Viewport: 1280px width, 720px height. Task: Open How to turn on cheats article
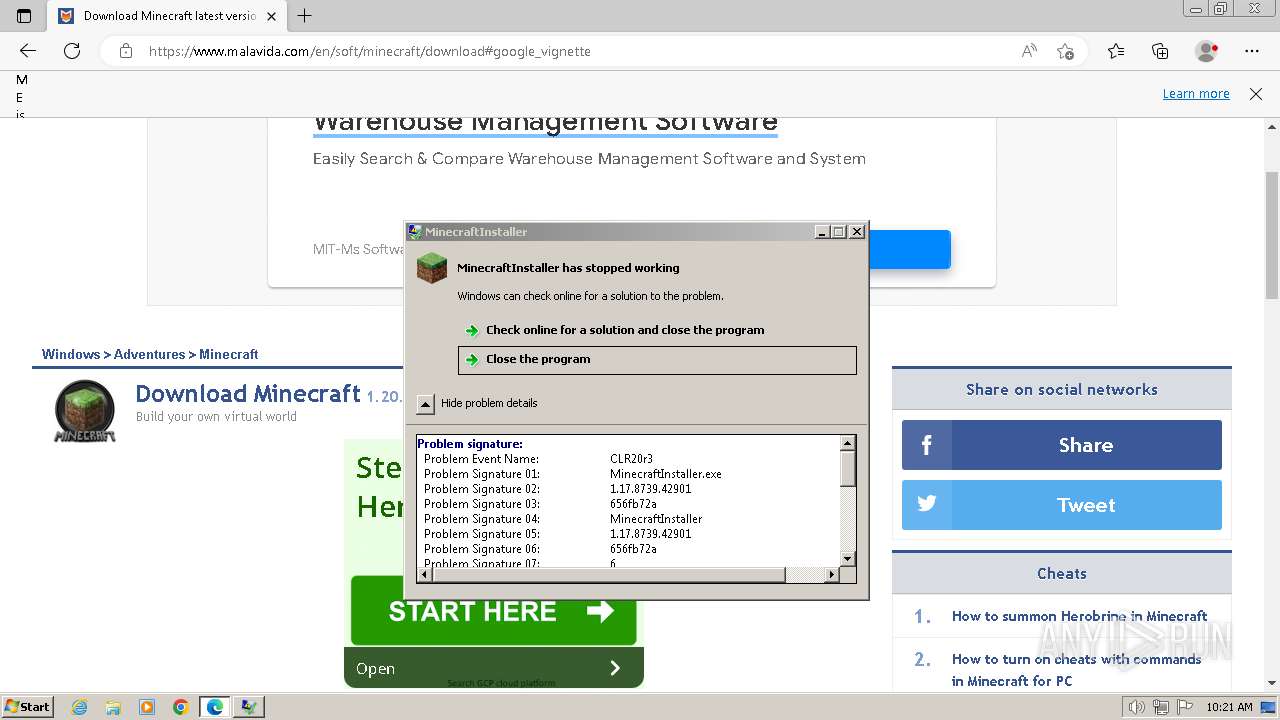tap(1076, 670)
